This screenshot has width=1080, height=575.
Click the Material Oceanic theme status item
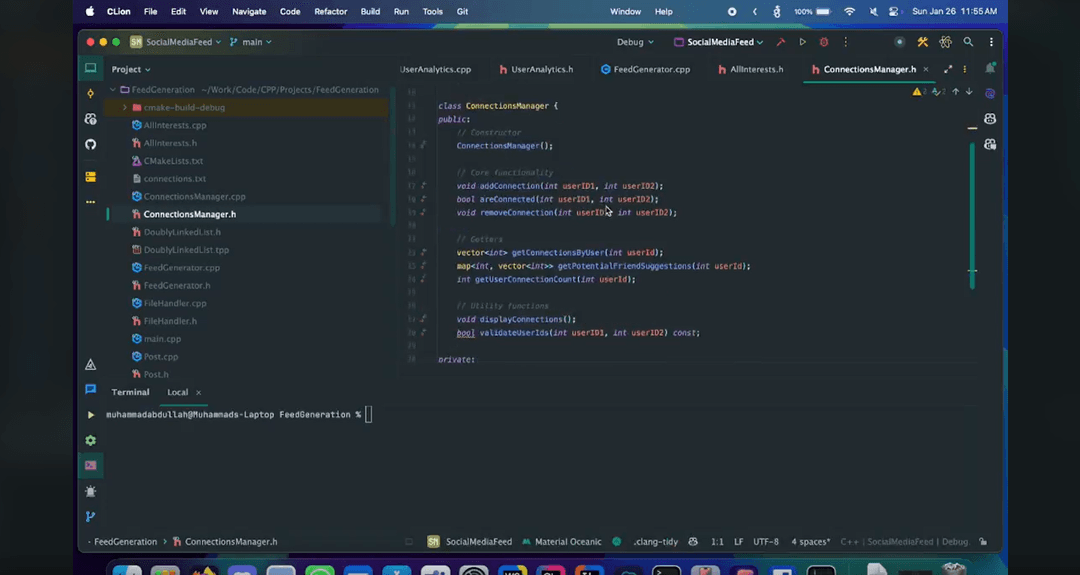(x=561, y=542)
